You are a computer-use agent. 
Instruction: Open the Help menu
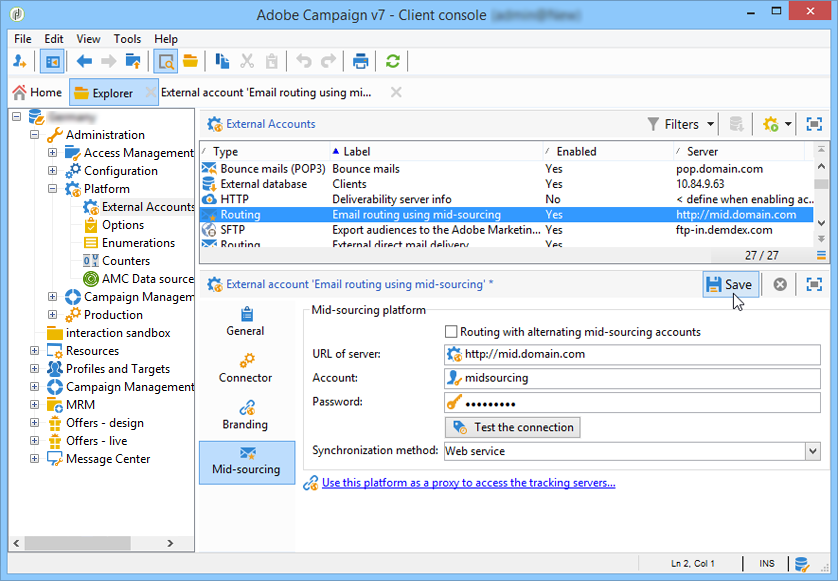tap(166, 39)
